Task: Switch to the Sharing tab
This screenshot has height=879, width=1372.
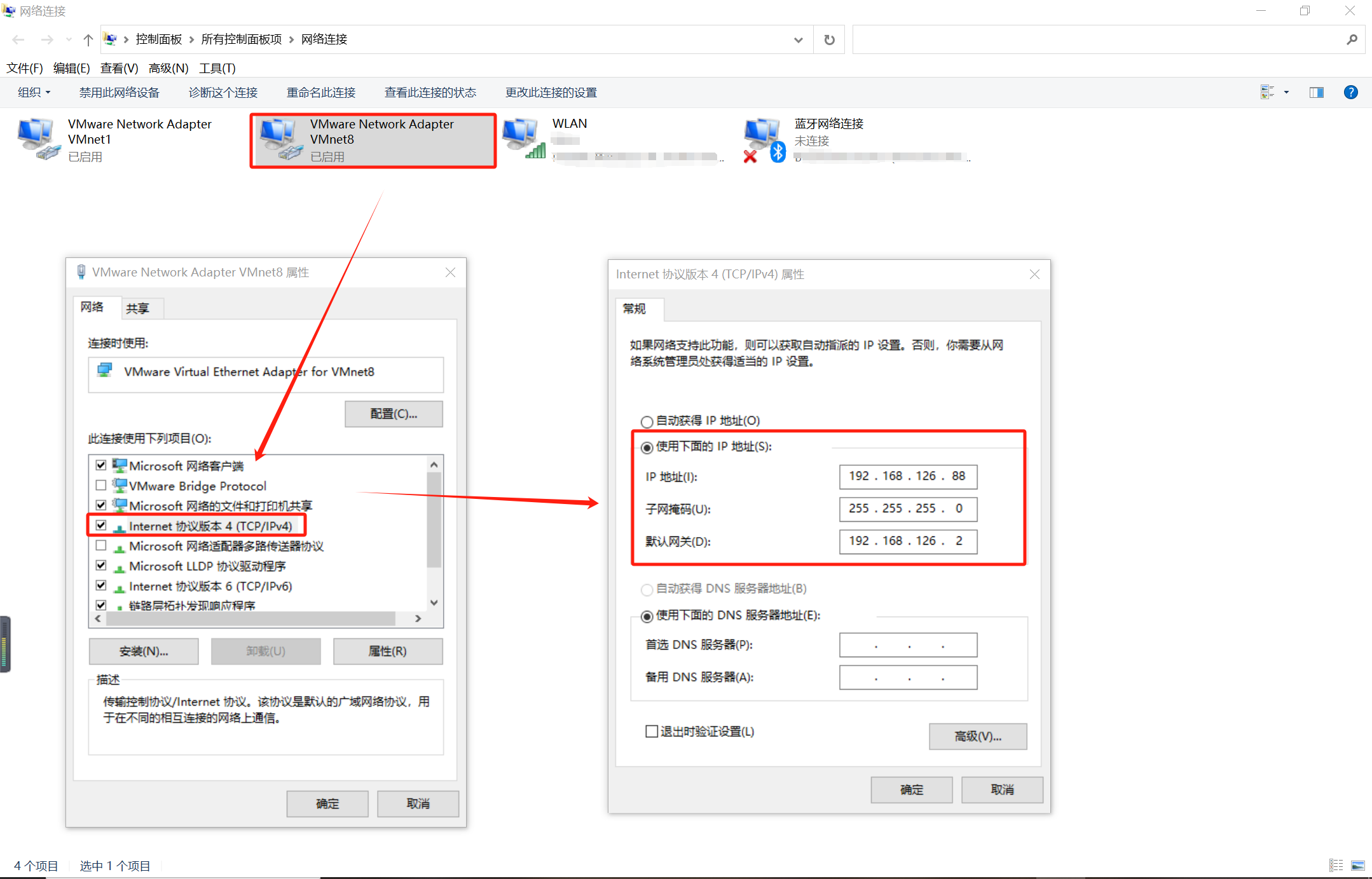Action: 137,309
